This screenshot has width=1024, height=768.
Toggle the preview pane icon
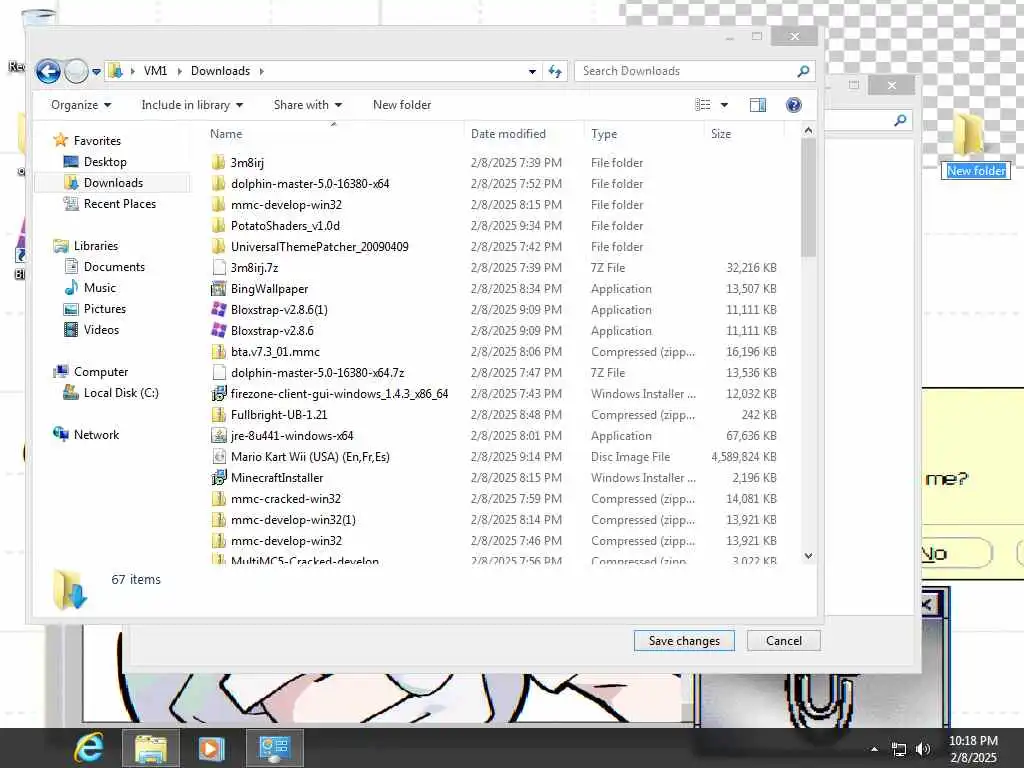point(758,105)
